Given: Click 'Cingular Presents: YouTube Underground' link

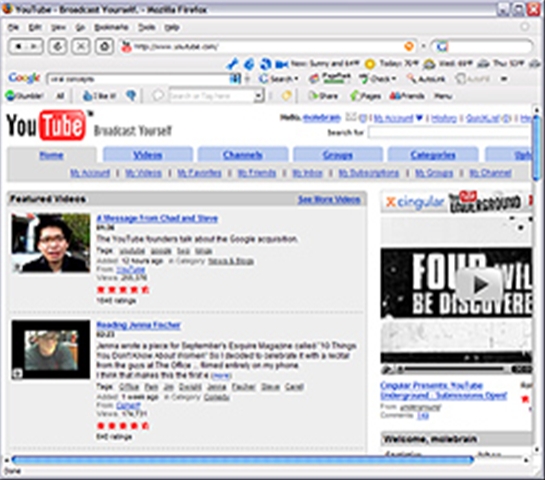Looking at the screenshot, I should [444, 391].
